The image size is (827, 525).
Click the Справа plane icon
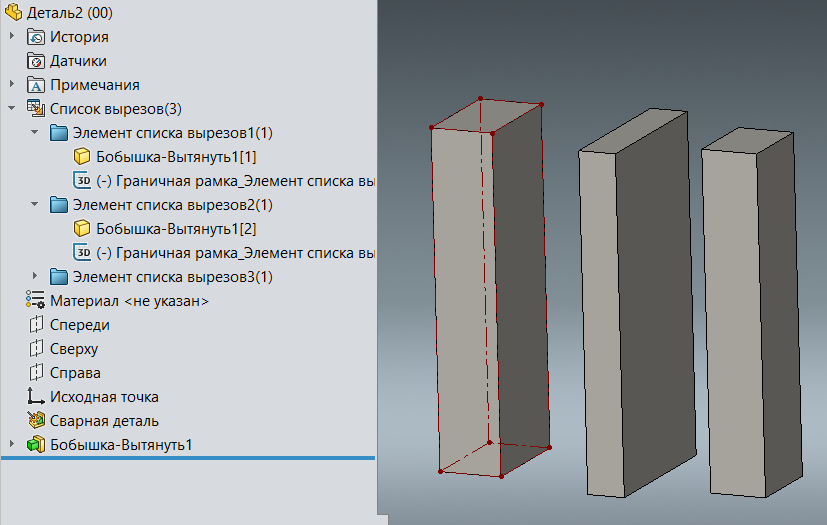36,373
